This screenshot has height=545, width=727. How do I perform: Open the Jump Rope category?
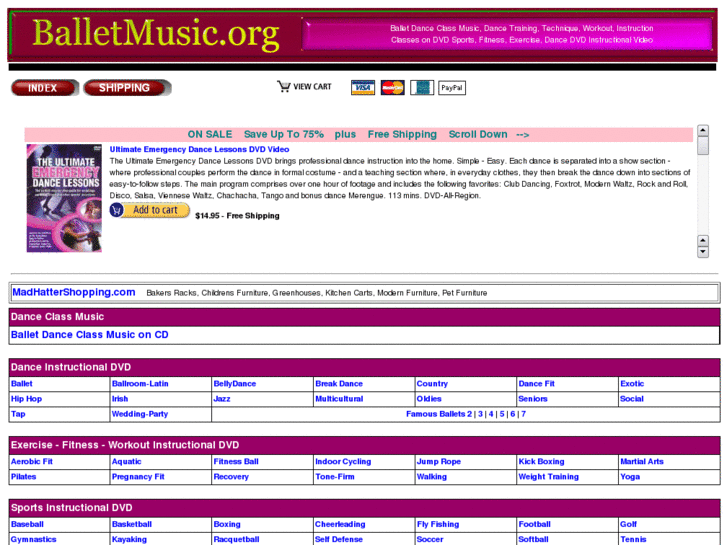(439, 462)
